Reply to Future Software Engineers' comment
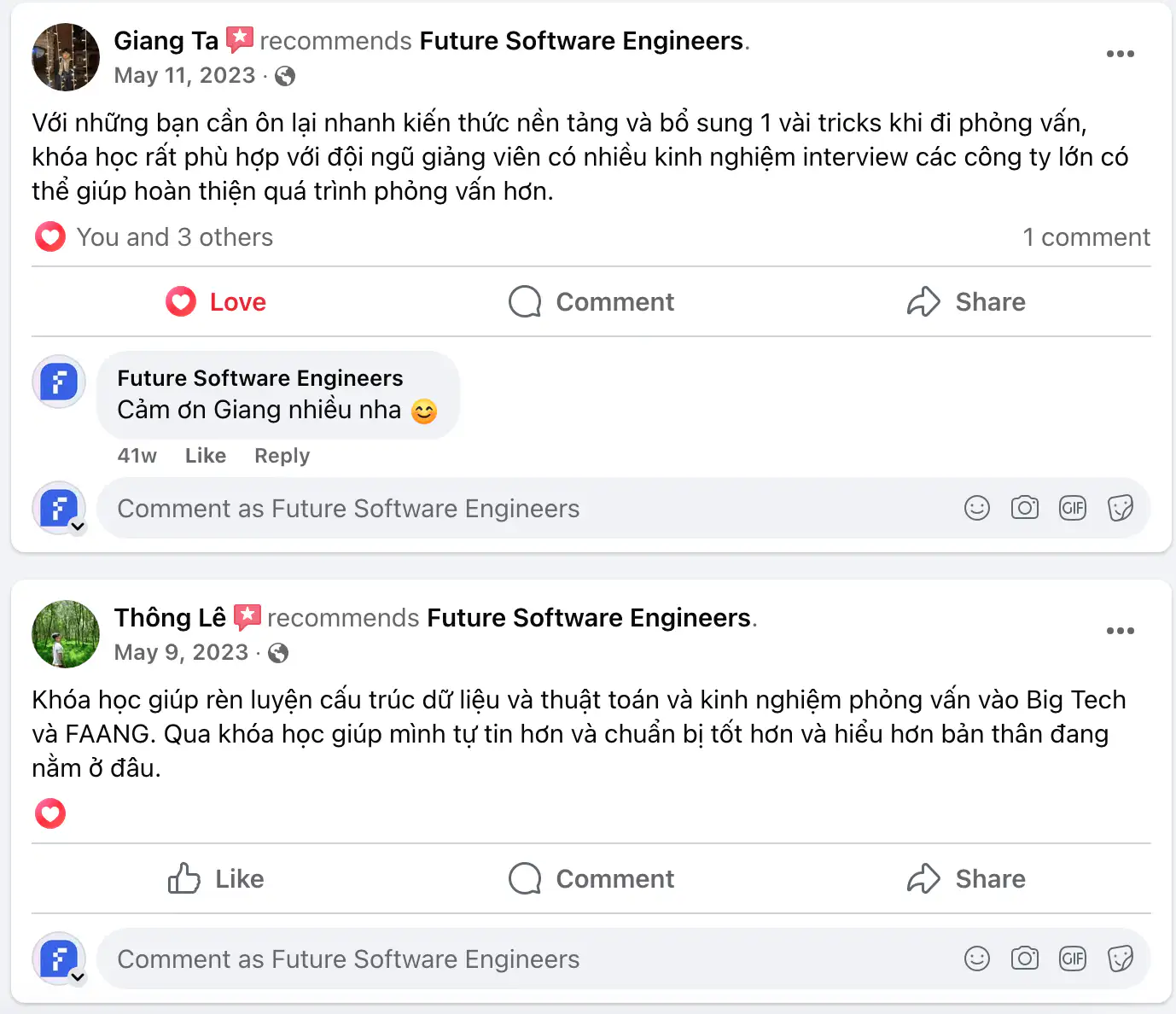Viewport: 1176px width, 1014px height. coord(282,456)
